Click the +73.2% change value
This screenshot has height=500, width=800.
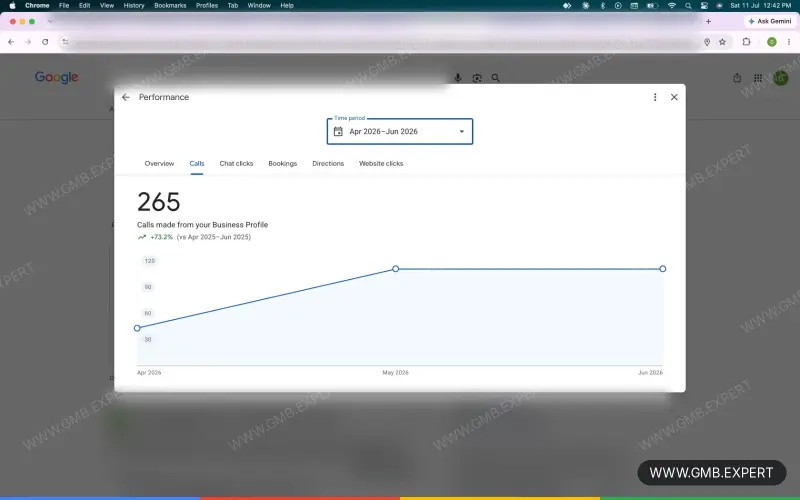point(162,237)
